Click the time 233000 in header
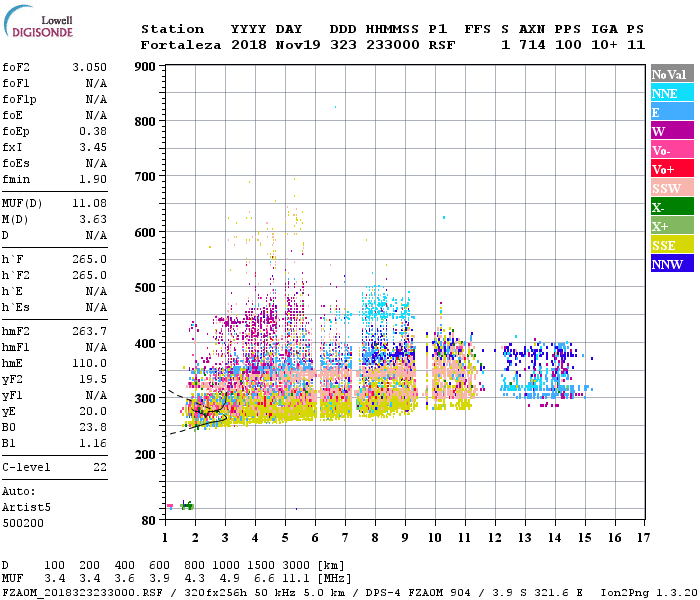The height and width of the screenshot is (600, 700). 393,45
